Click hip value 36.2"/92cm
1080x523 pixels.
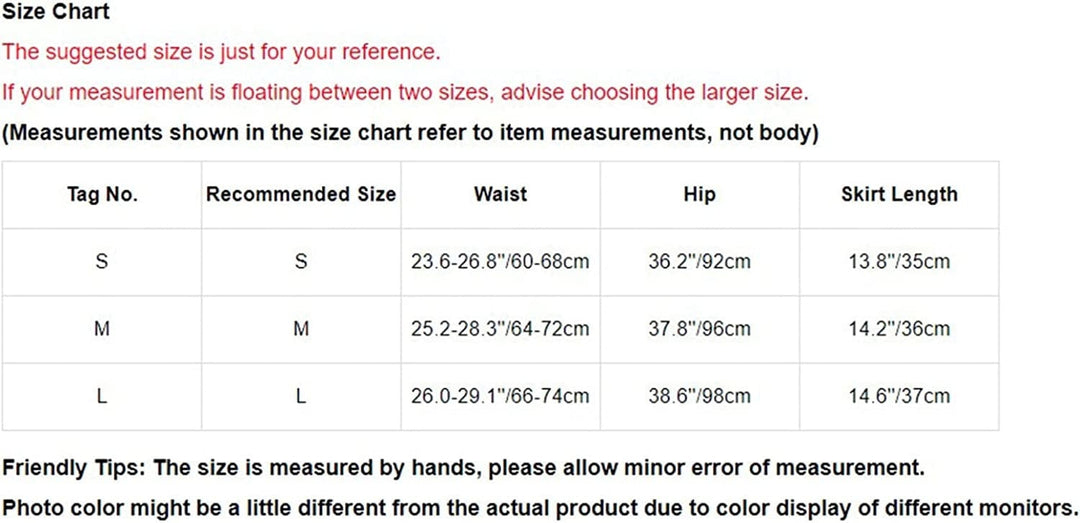click(699, 262)
